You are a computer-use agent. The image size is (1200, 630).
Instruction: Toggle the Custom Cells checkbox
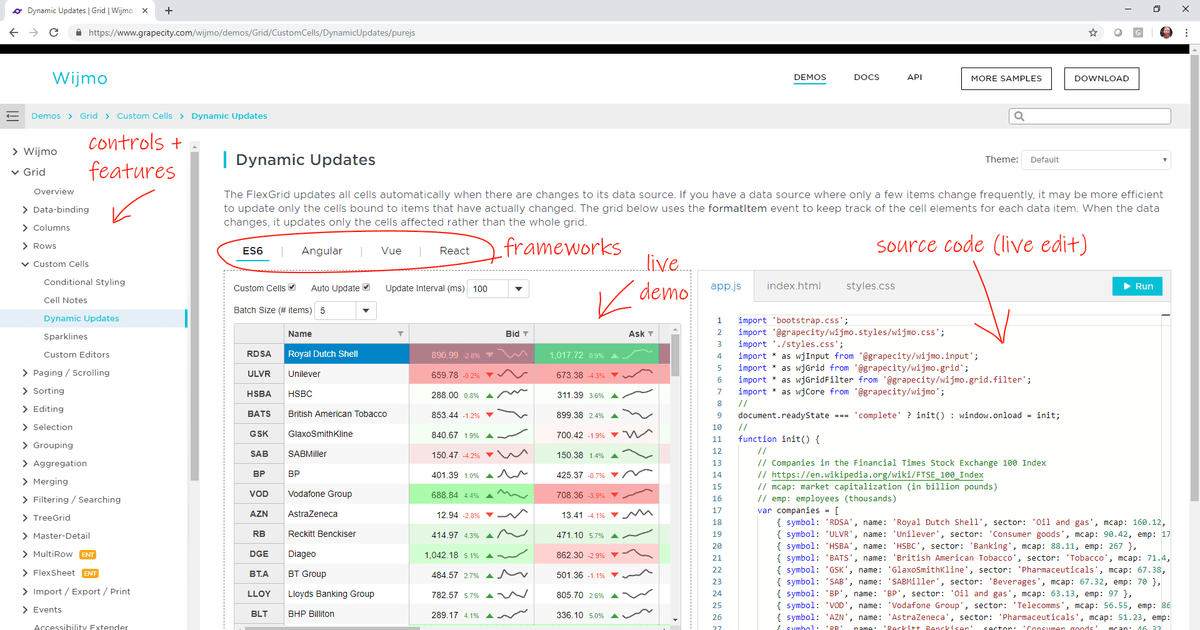point(292,288)
